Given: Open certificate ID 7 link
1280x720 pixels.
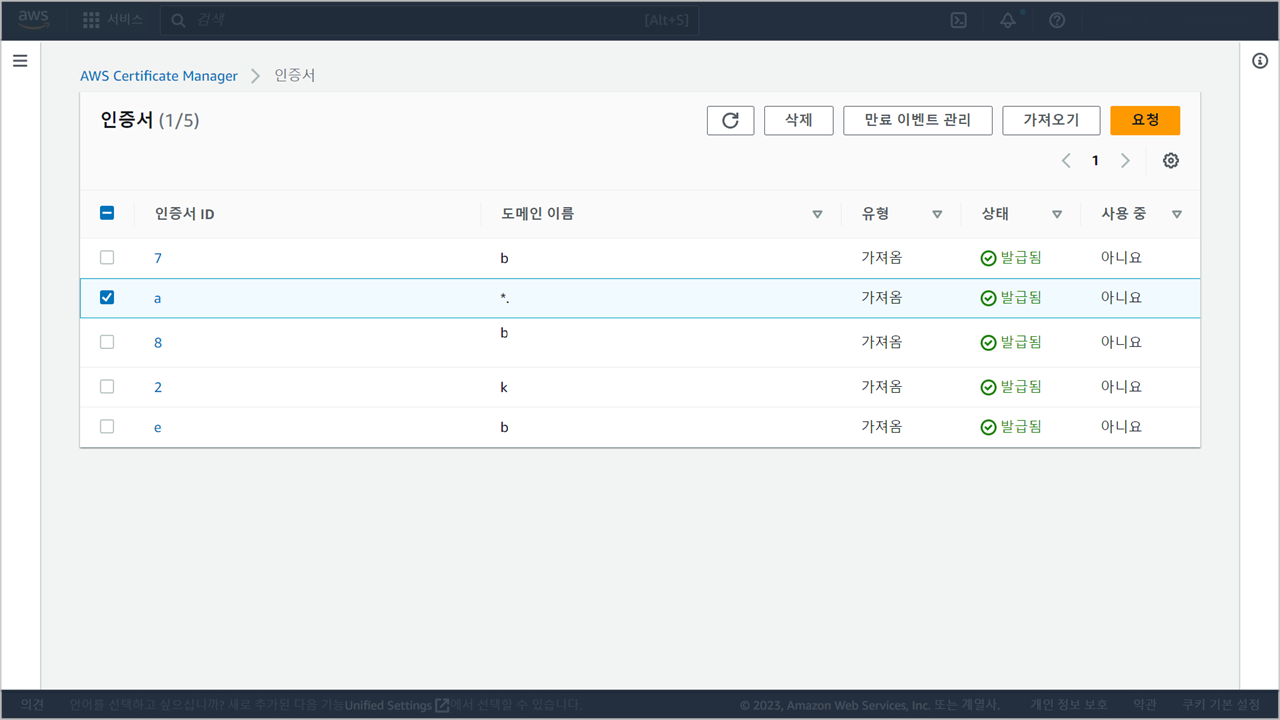Looking at the screenshot, I should 158,258.
